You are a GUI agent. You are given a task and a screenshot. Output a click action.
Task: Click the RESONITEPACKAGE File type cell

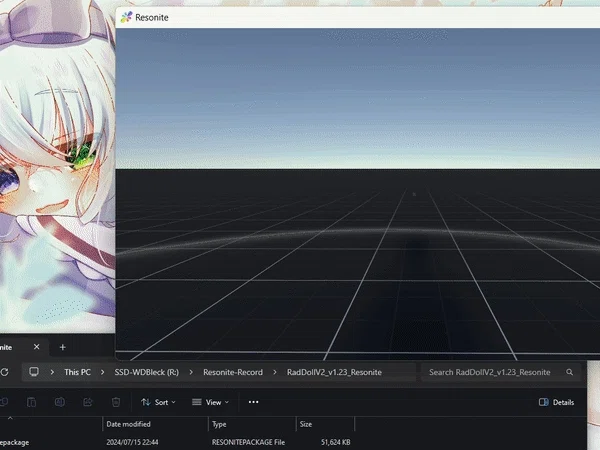248,442
